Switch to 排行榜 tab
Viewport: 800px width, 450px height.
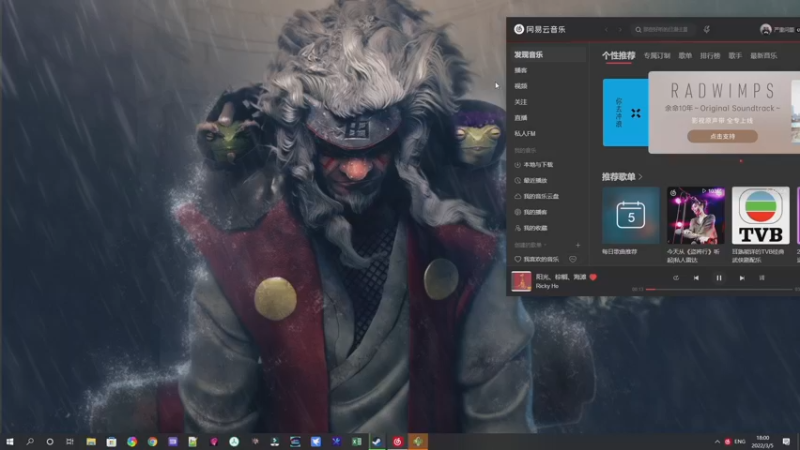click(x=710, y=56)
